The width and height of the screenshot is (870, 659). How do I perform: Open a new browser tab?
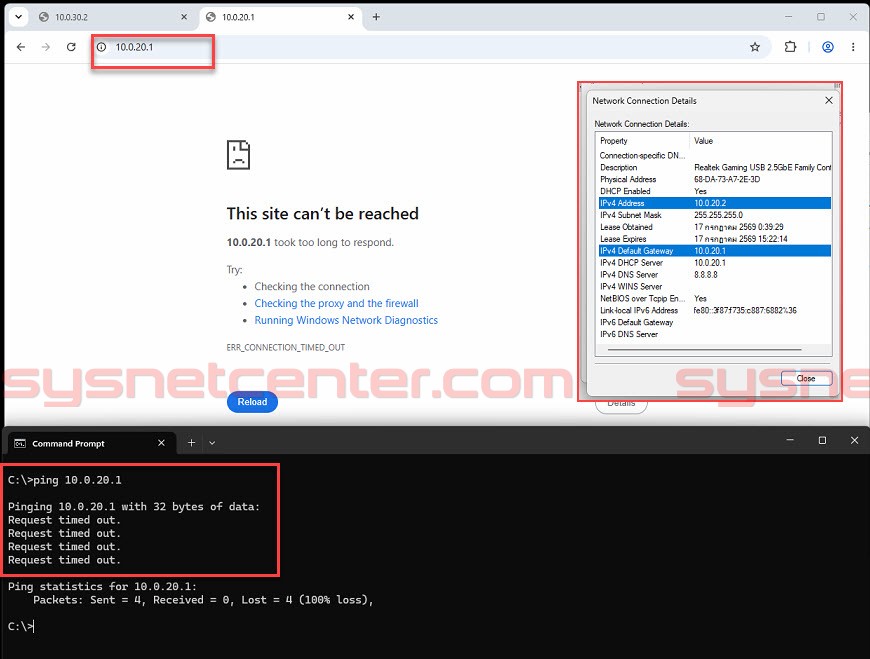tap(376, 17)
